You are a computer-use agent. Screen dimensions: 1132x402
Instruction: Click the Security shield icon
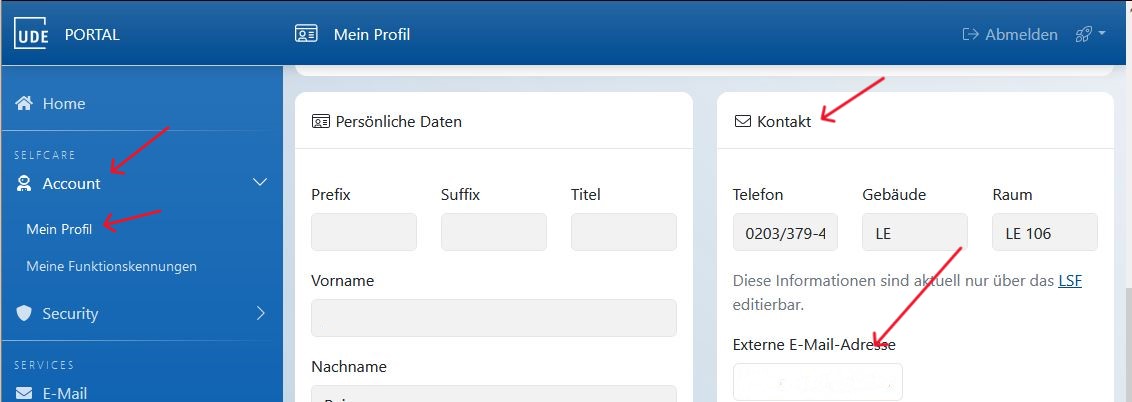tap(24, 313)
